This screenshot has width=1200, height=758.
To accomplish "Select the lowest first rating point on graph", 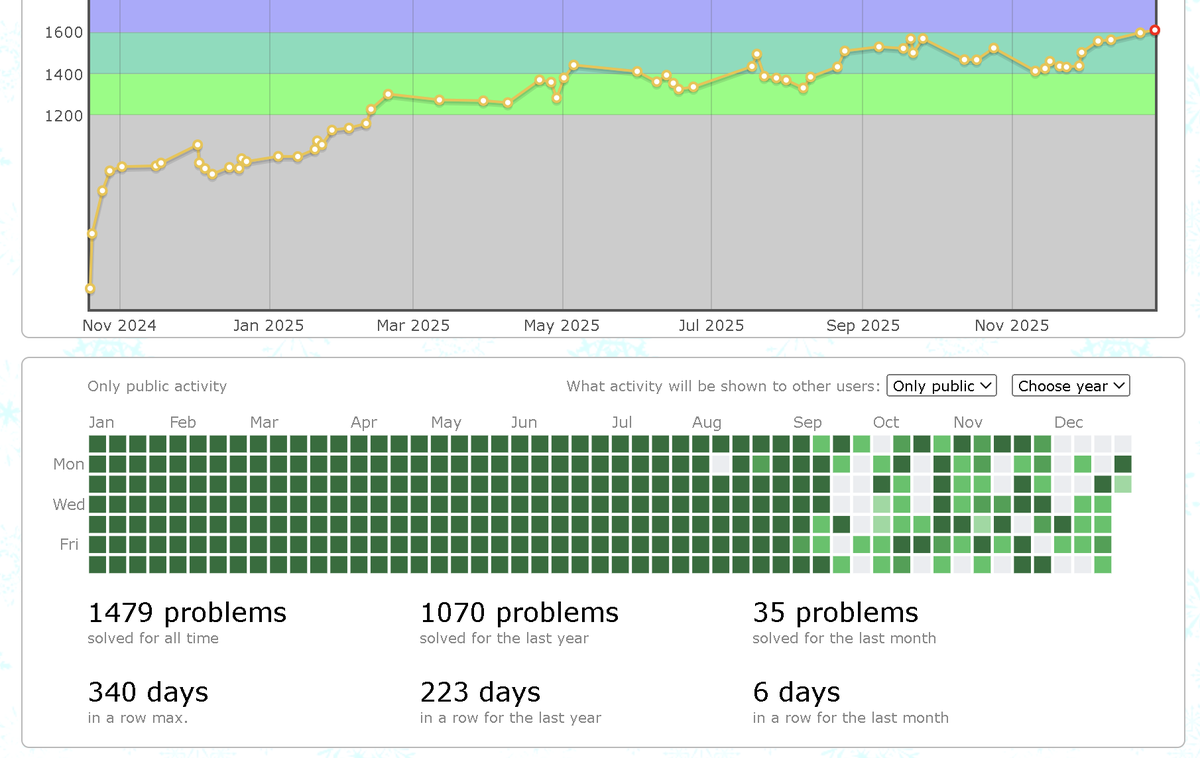I will [x=90, y=289].
